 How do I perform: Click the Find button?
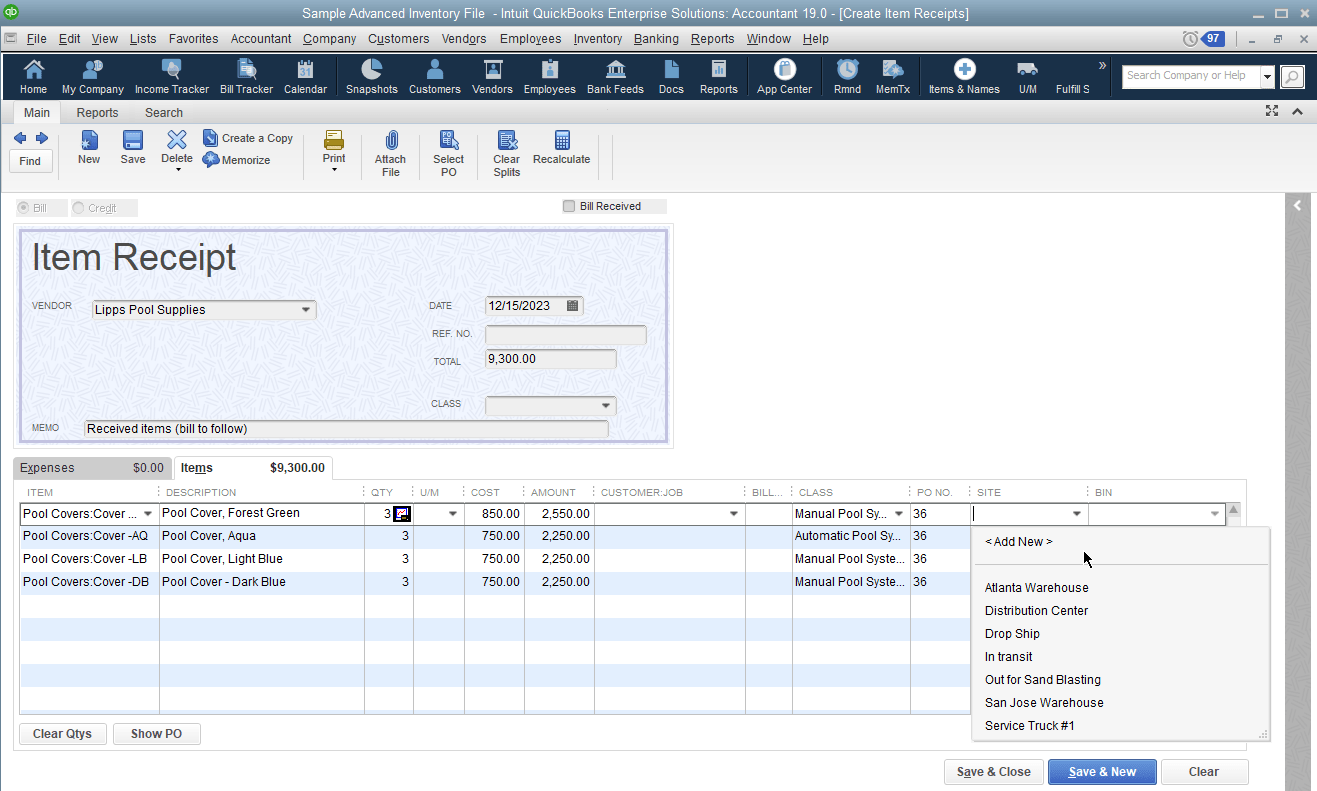click(x=30, y=161)
